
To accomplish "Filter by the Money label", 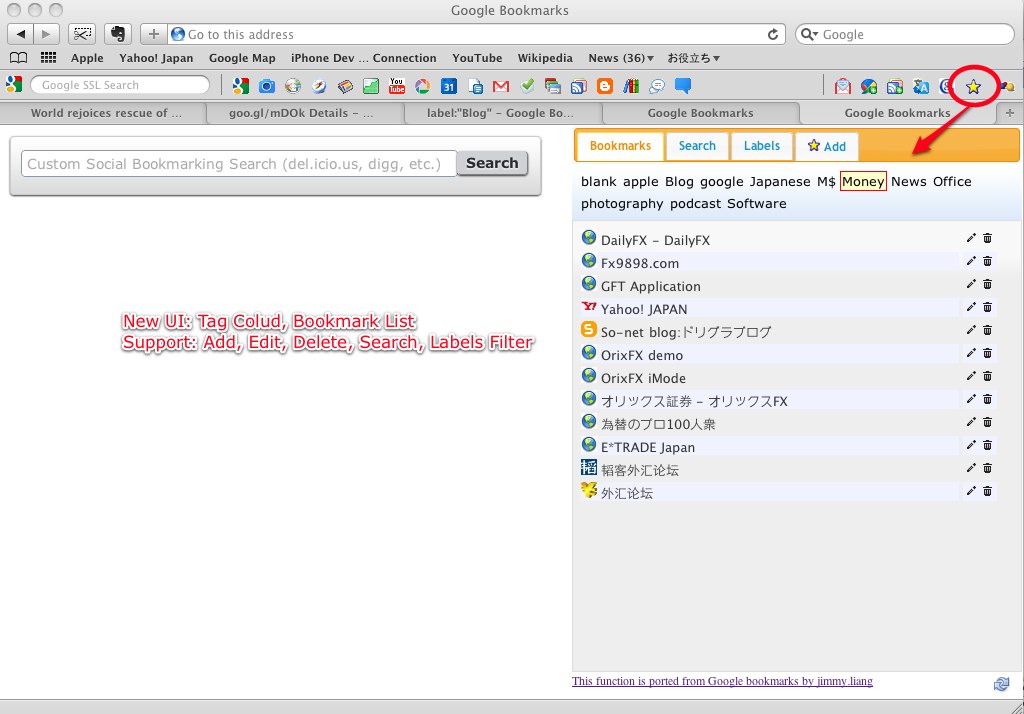I will (863, 182).
